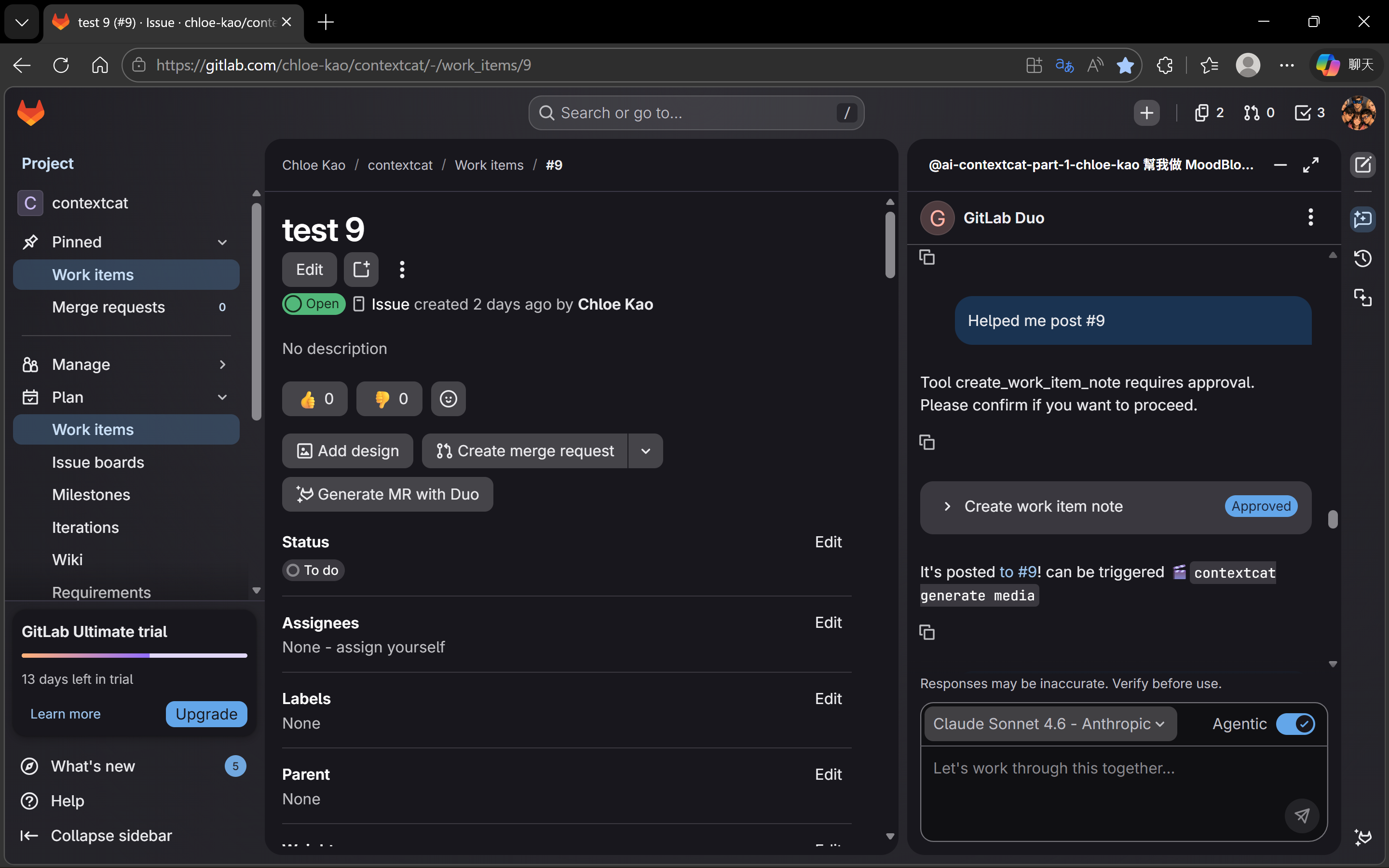Select Milestones in the Plan menu

pyautogui.click(x=91, y=495)
